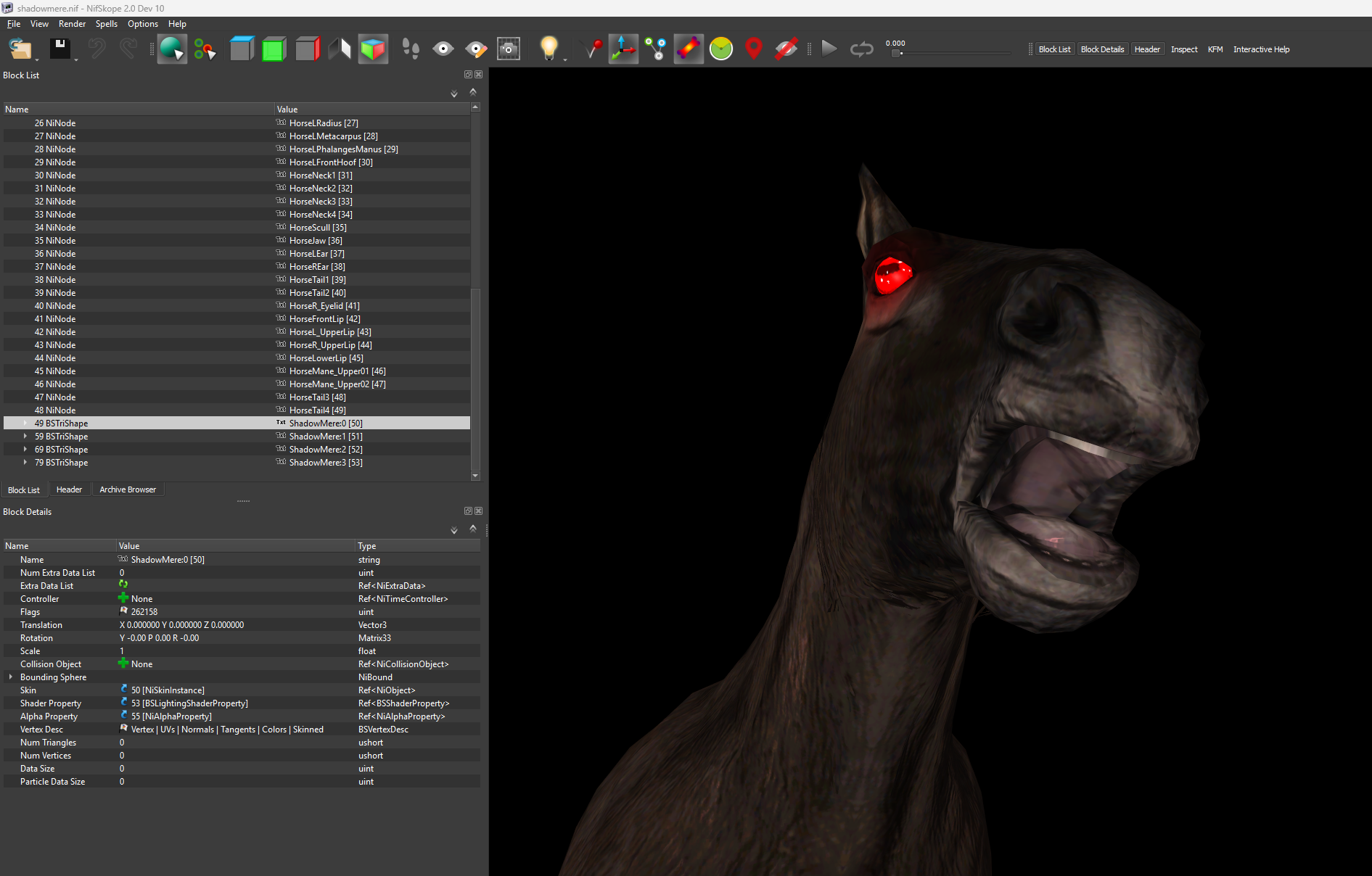This screenshot has height=876, width=1372.
Task: Click the Redo arrow icon
Action: coord(128,49)
